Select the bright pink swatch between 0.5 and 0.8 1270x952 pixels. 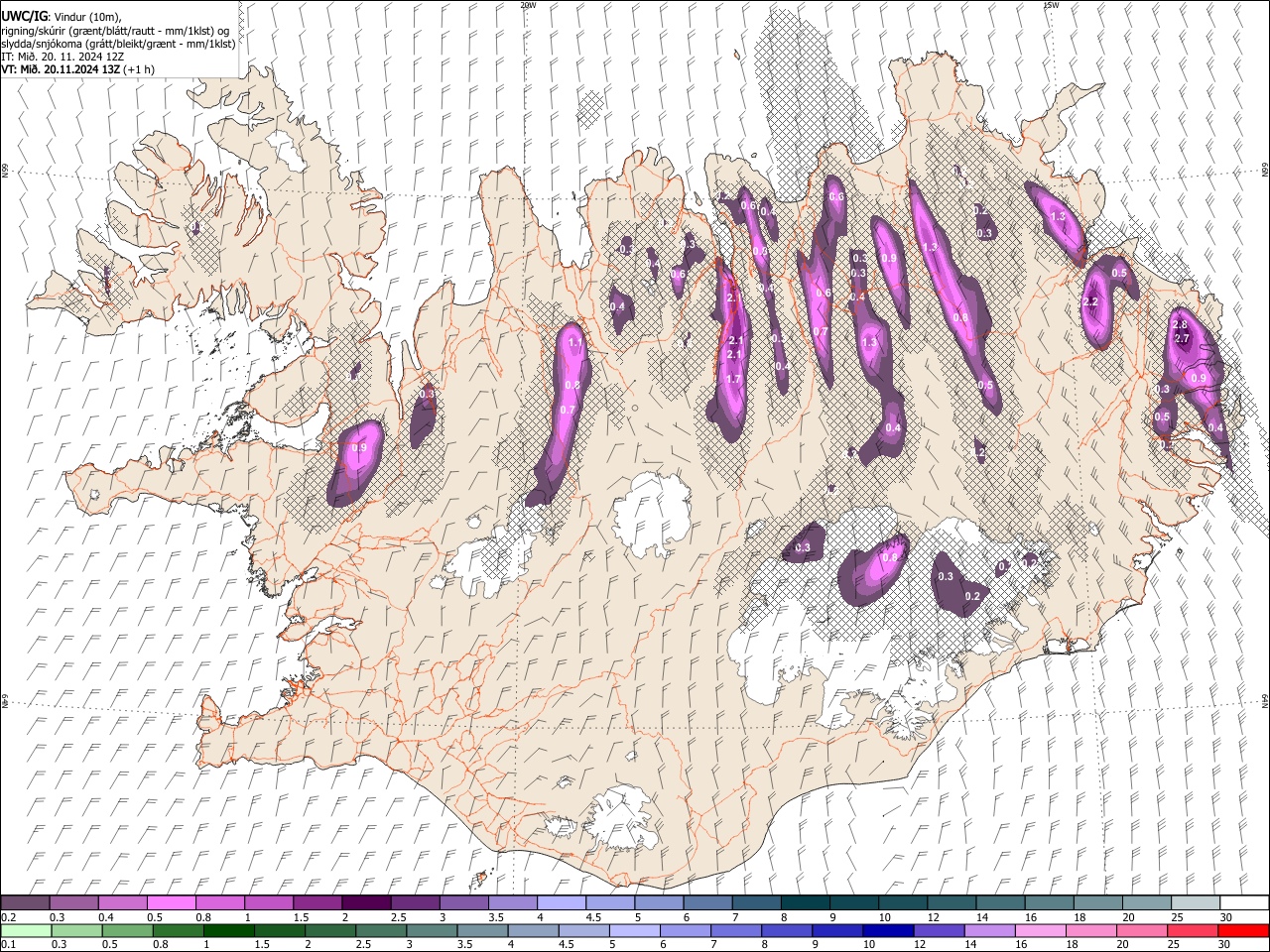point(171,902)
